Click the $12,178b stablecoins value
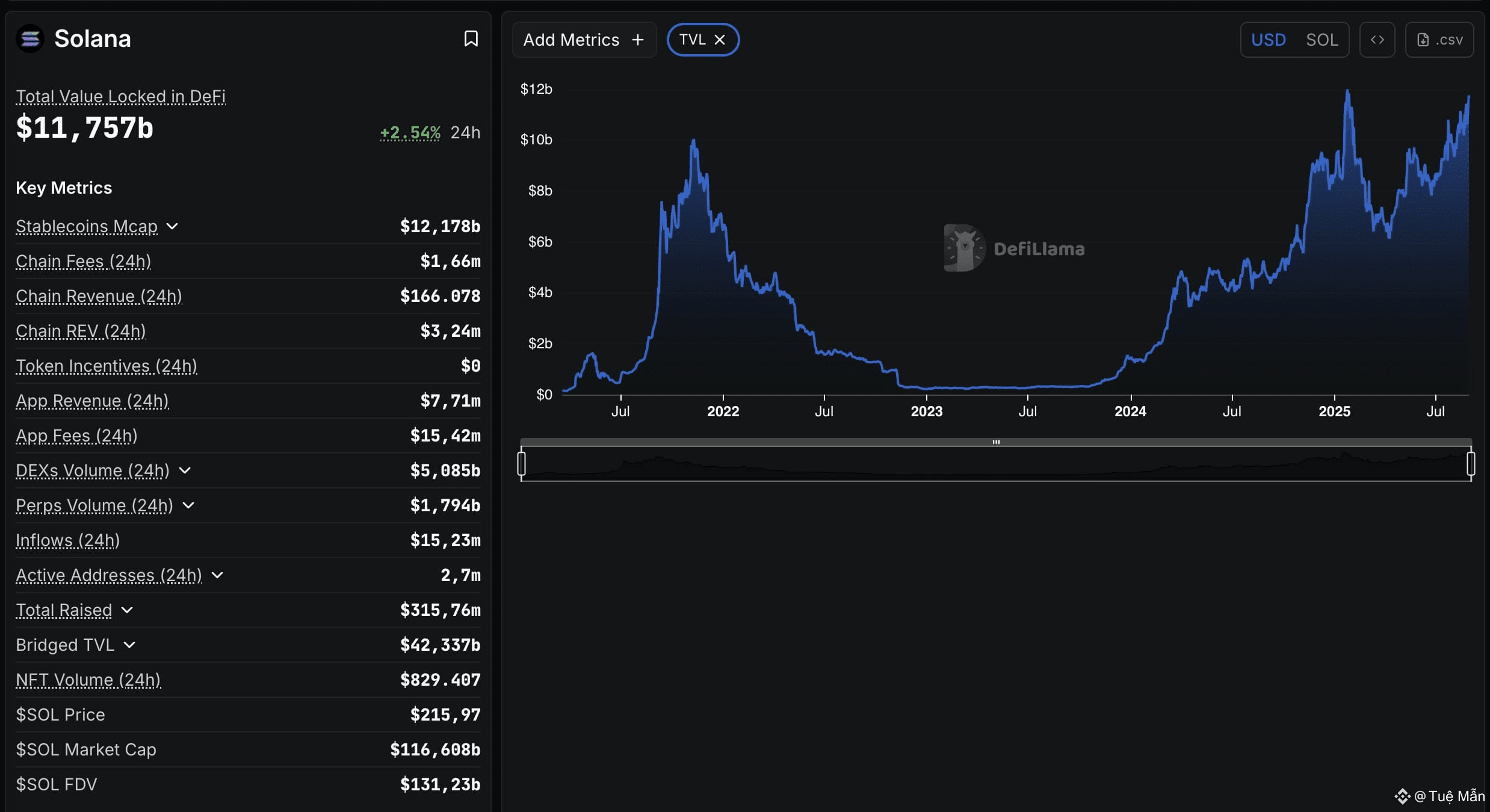 (x=441, y=226)
